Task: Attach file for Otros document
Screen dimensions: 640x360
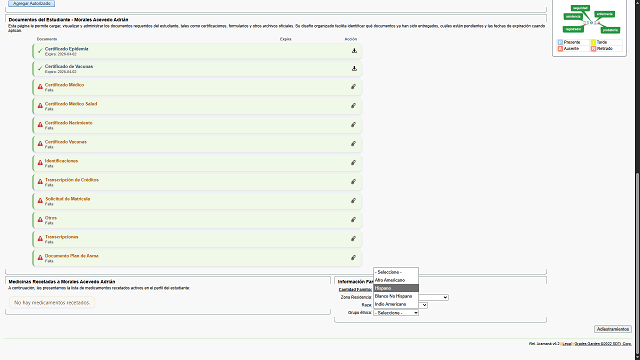Action: click(353, 220)
